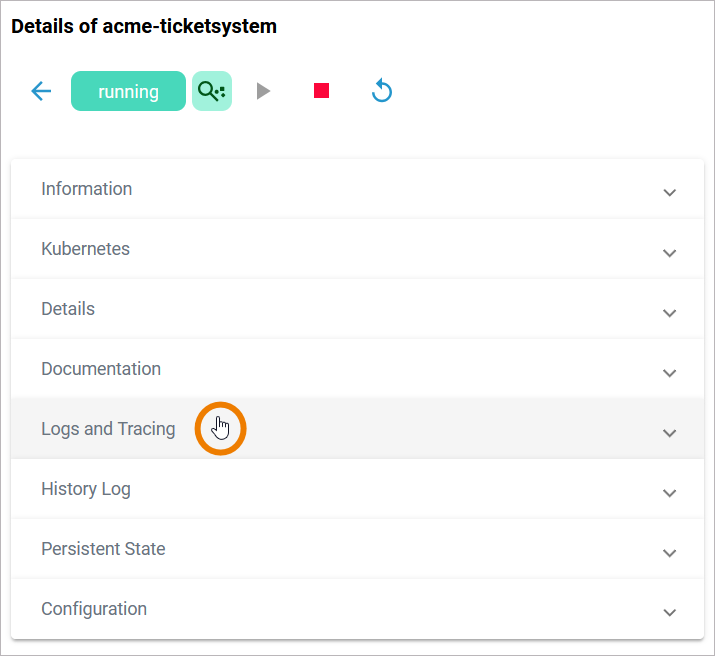The image size is (715, 656).
Task: Expand the Details section chevron
Action: pyautogui.click(x=670, y=312)
